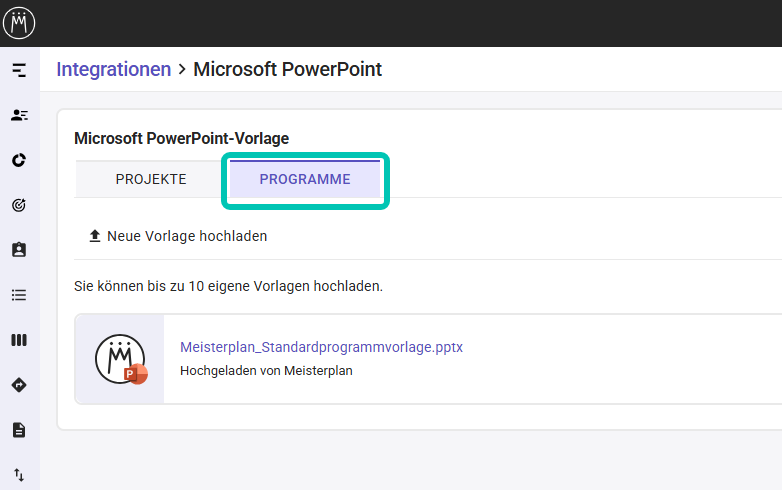This screenshot has width=782, height=490.
Task: Open the bulleted list icon in sidebar
Action: click(x=19, y=295)
